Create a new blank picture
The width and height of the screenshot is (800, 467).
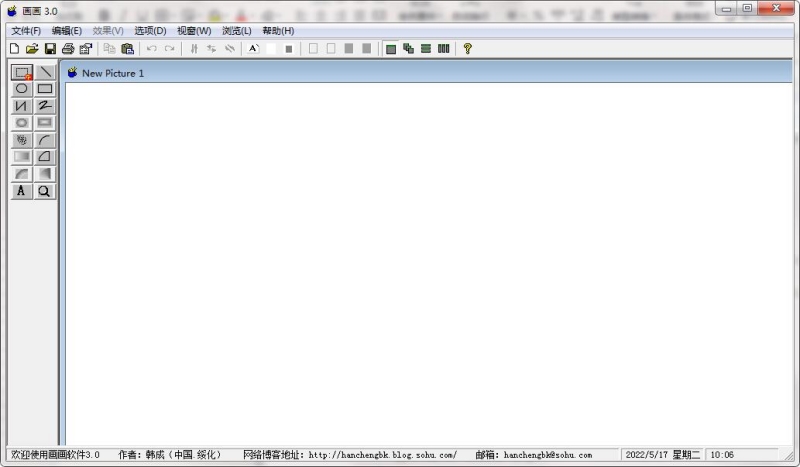pyautogui.click(x=14, y=48)
